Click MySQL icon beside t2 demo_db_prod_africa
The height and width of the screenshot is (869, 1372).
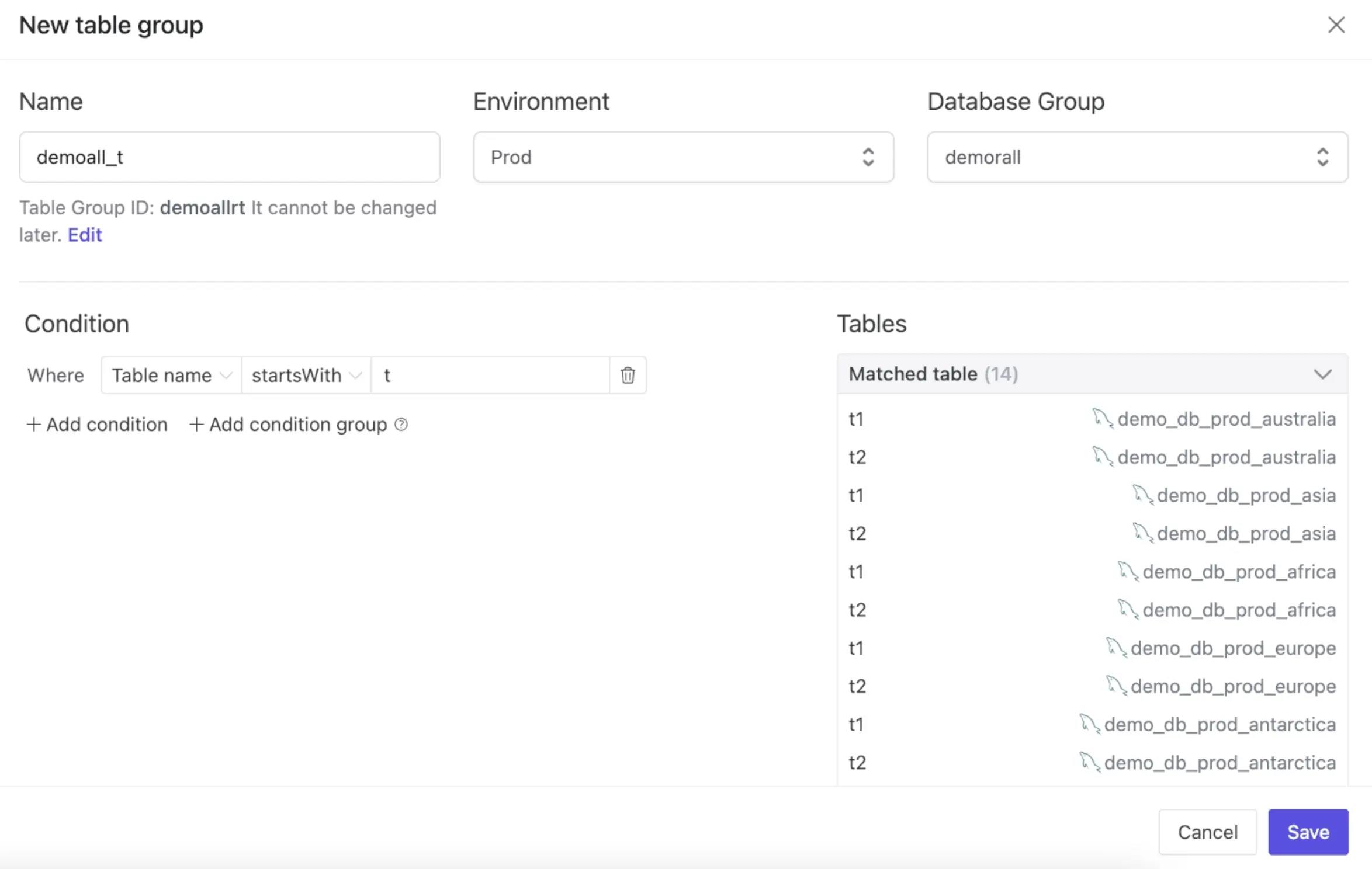click(x=1128, y=610)
